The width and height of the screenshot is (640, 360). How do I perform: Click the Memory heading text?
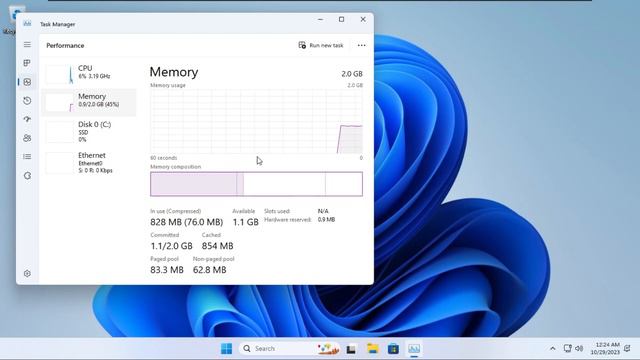[174, 72]
